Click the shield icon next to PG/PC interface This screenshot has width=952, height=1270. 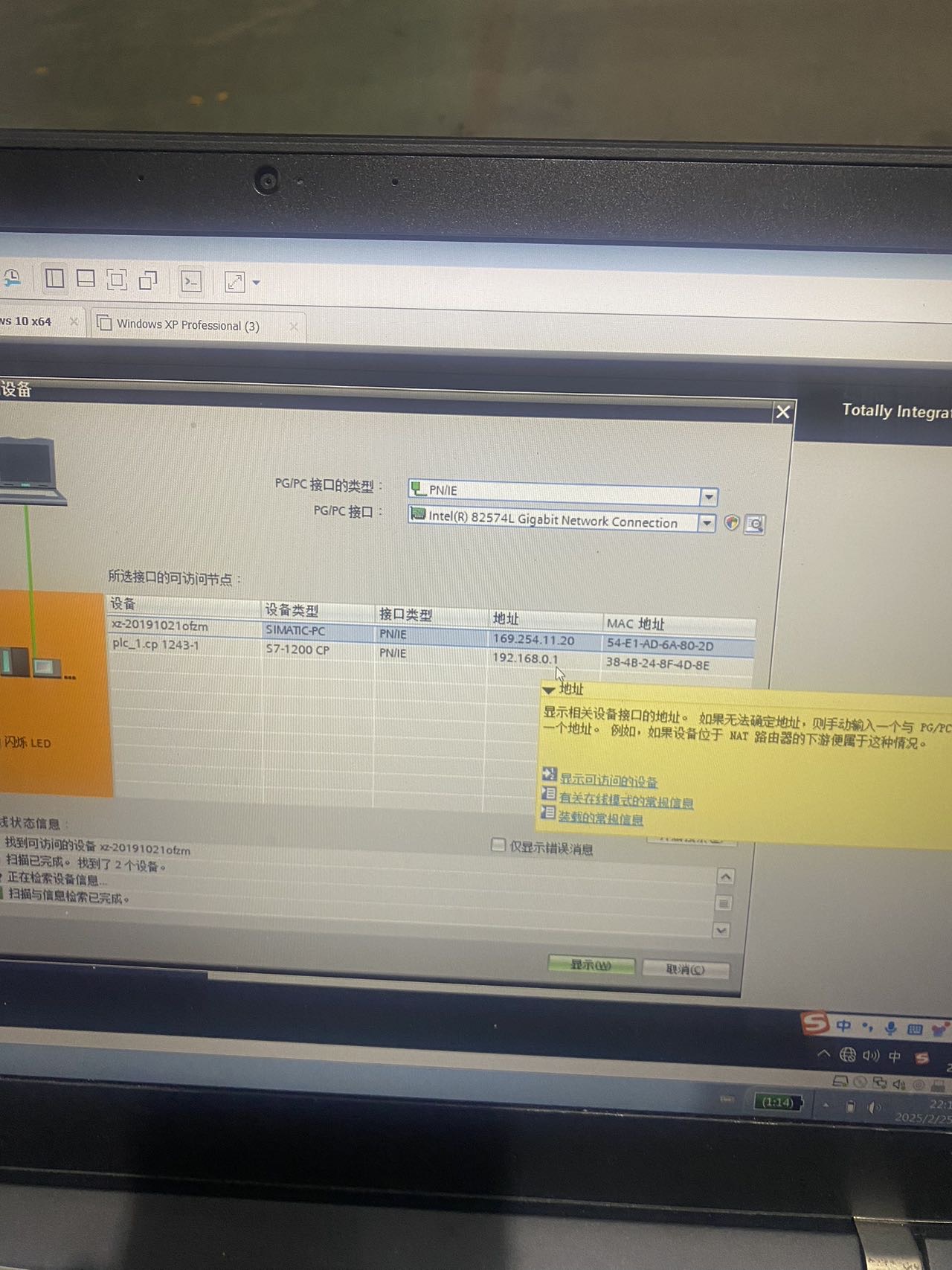click(x=732, y=523)
